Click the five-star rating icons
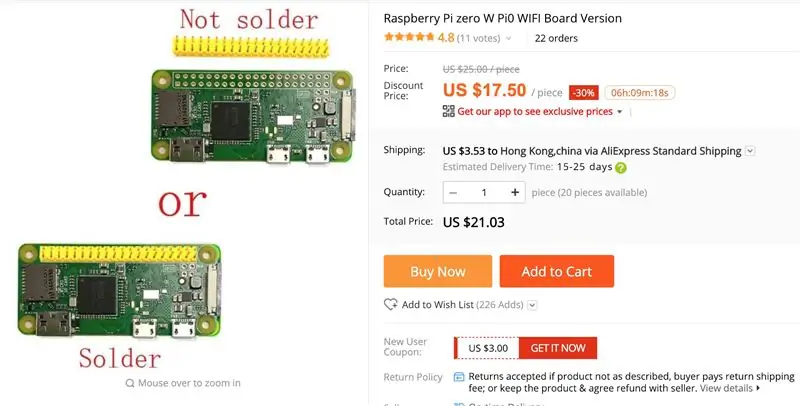This screenshot has height=406, width=800. pyautogui.click(x=409, y=37)
